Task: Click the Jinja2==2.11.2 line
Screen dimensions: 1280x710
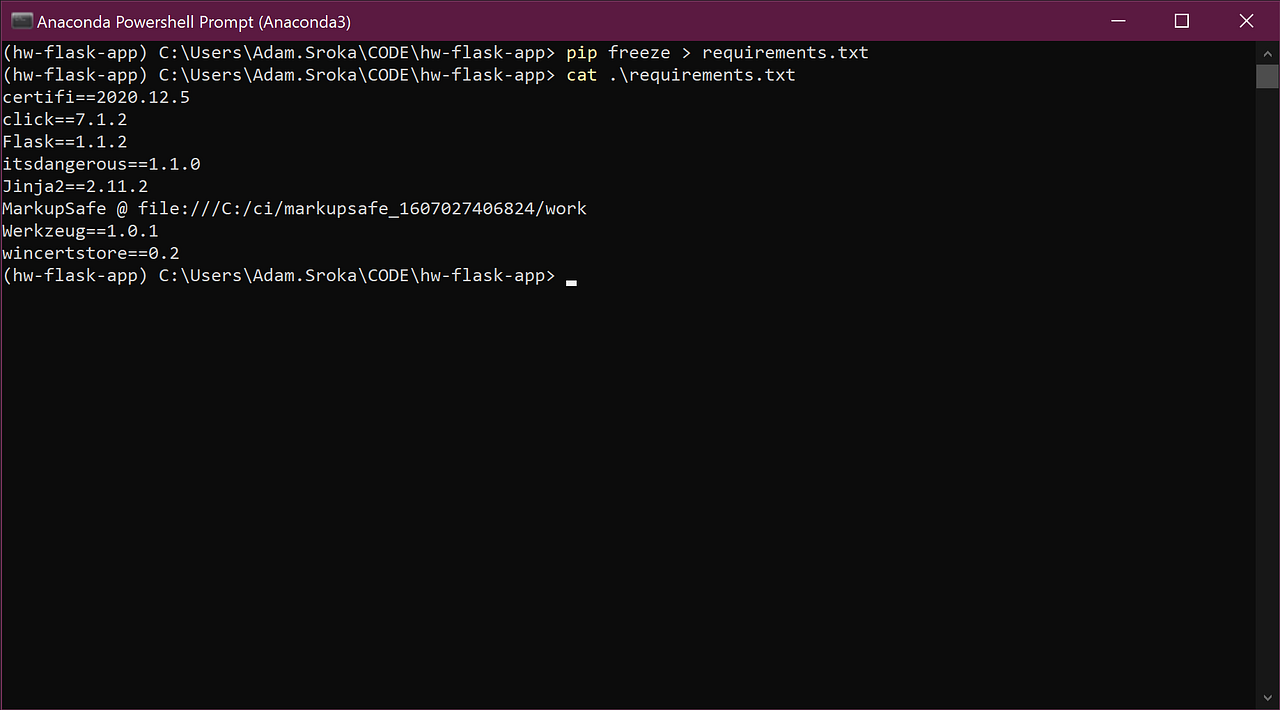Action: pos(74,186)
